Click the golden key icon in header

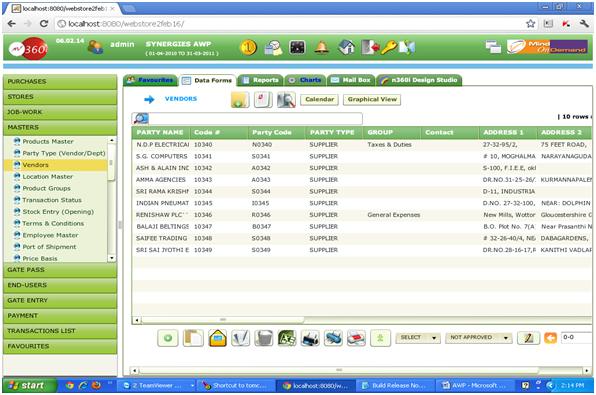(388, 48)
